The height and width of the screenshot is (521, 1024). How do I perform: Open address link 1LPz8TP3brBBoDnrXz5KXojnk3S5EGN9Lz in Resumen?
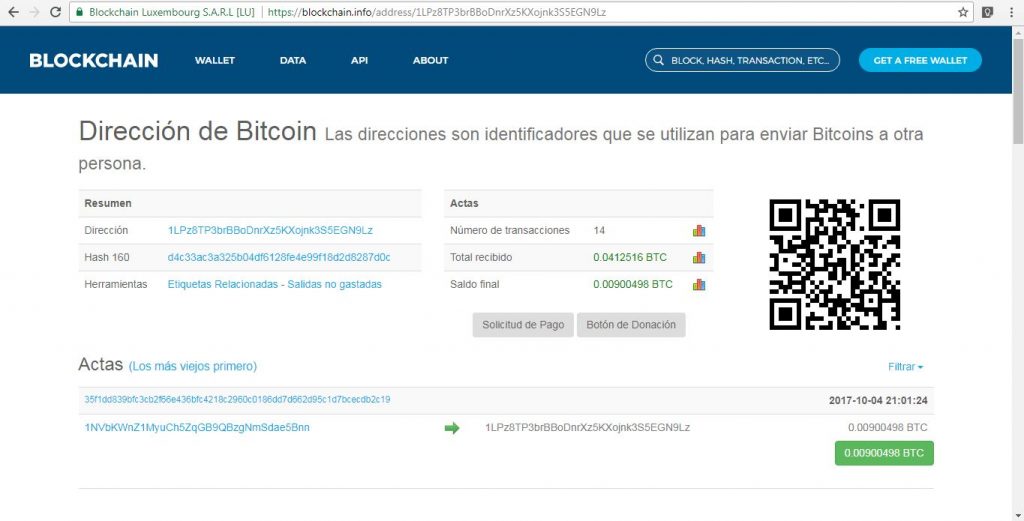(270, 230)
